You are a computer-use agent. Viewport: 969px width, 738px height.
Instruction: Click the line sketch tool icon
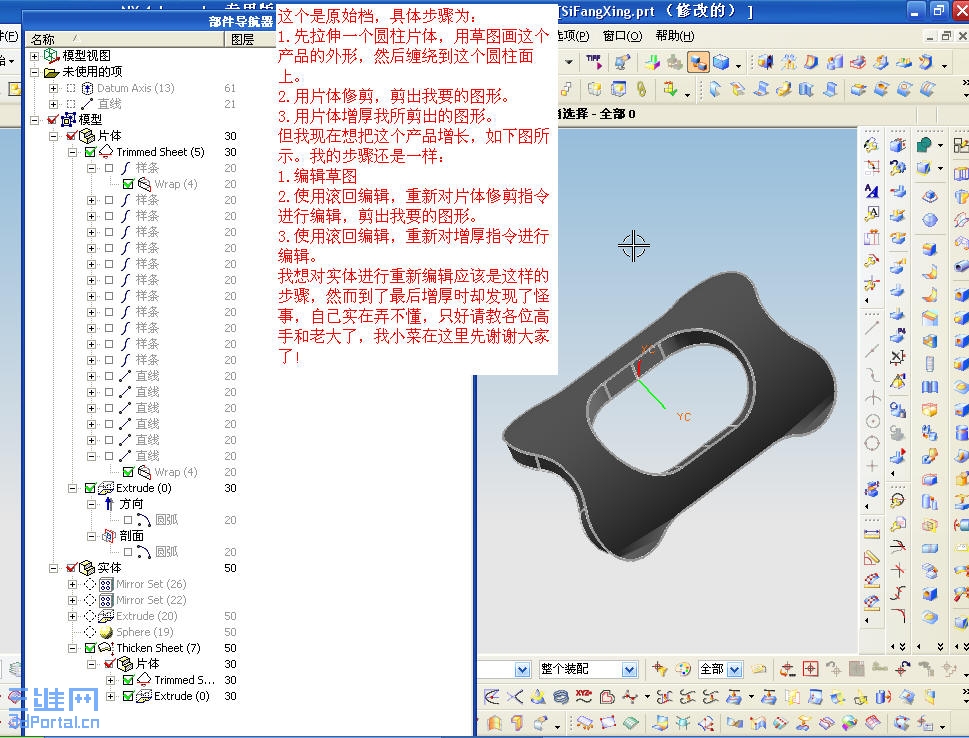tap(872, 327)
